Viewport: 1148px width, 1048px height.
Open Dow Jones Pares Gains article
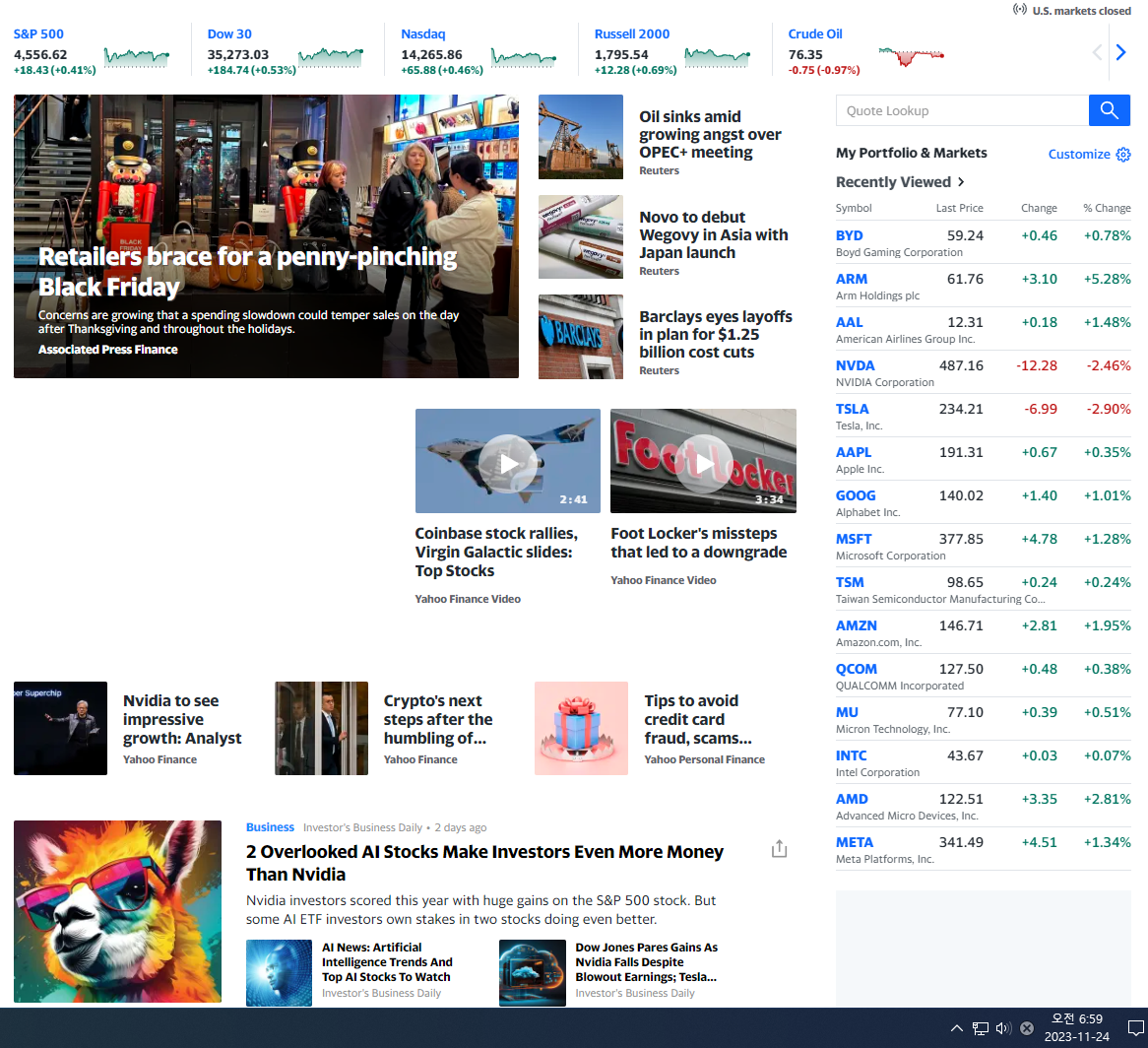(646, 962)
